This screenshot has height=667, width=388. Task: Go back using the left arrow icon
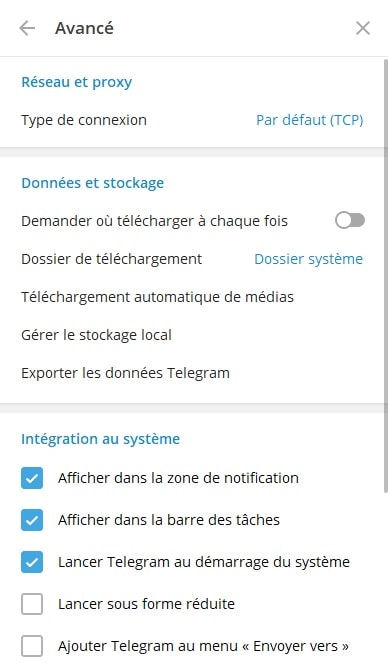[x=27, y=29]
